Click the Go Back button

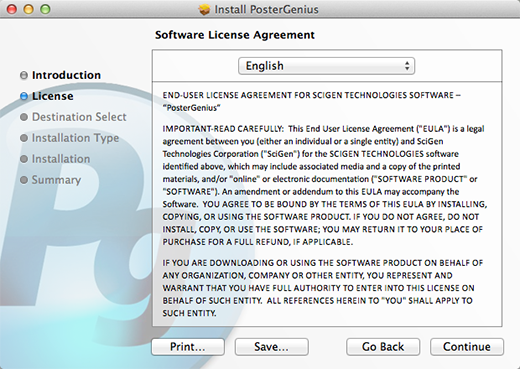[383, 347]
